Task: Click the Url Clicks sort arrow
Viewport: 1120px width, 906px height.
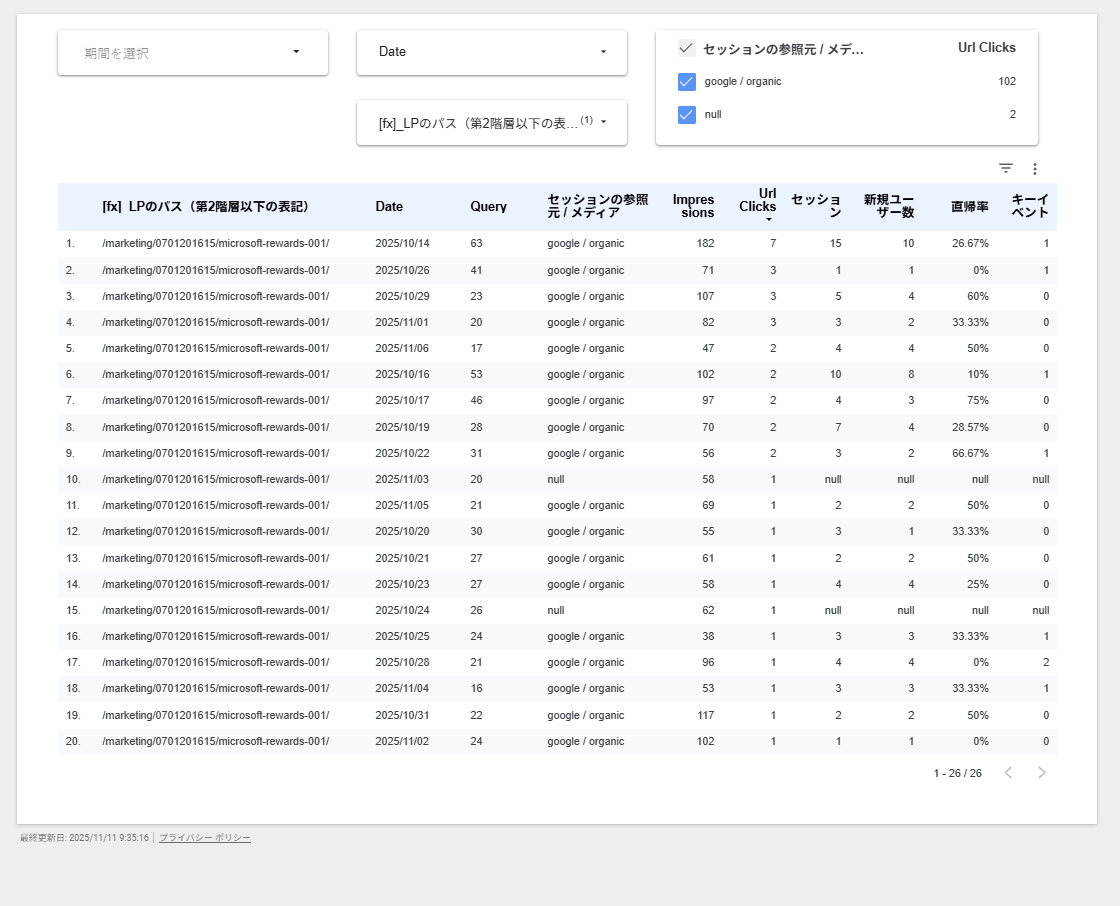Action: (768, 219)
